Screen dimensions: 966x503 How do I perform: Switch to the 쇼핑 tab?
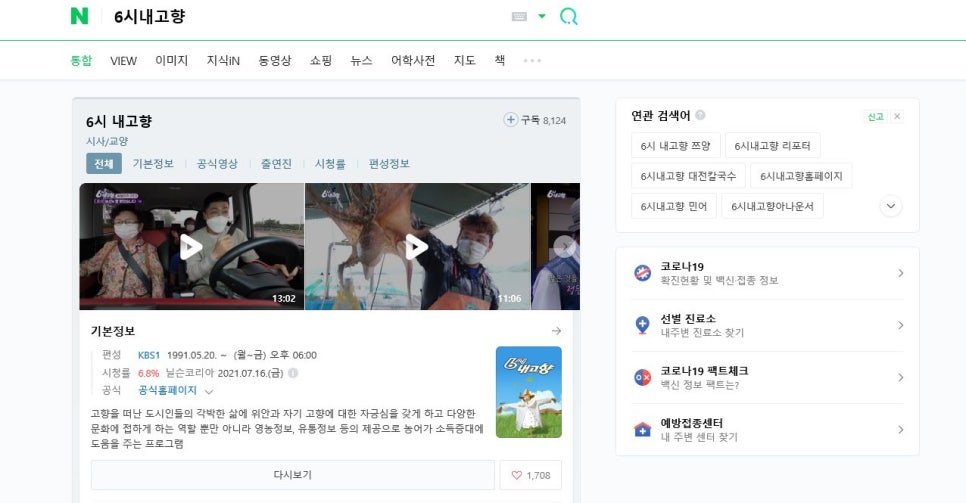(x=320, y=60)
